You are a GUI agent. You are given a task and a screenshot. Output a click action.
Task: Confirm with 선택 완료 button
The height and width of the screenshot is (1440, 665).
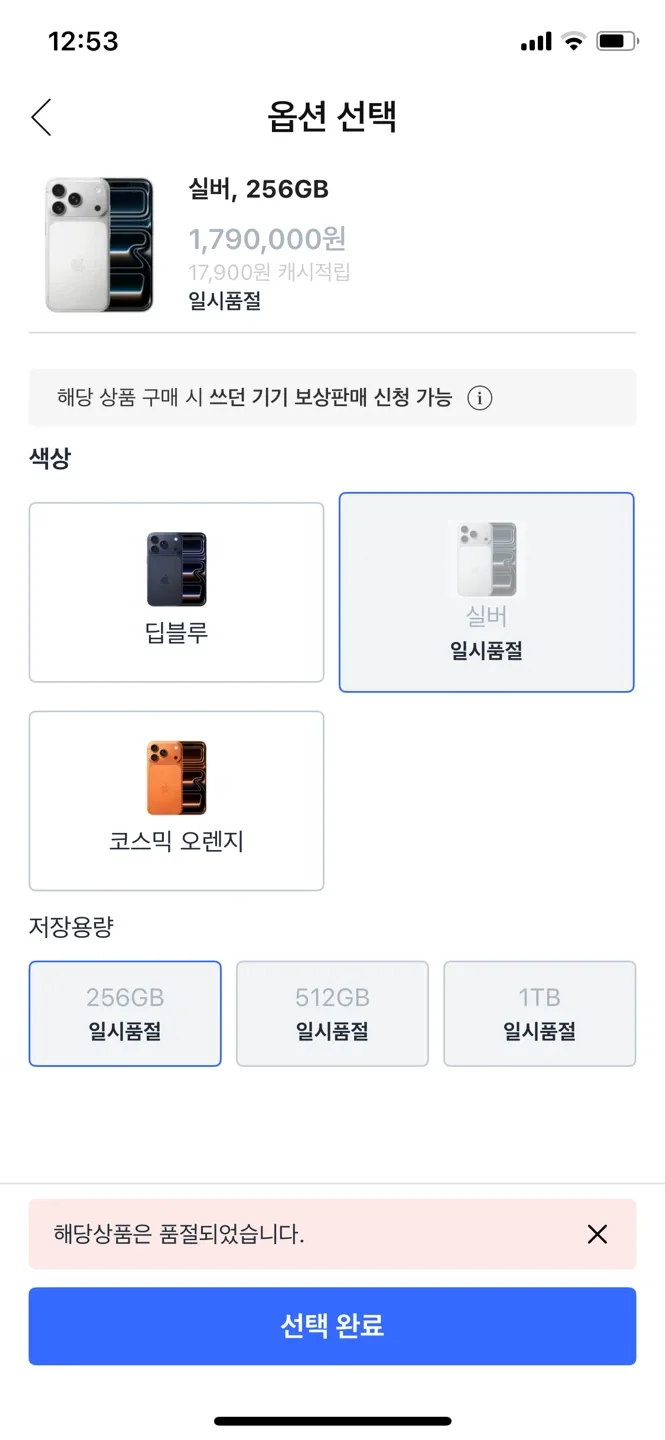tap(332, 1326)
